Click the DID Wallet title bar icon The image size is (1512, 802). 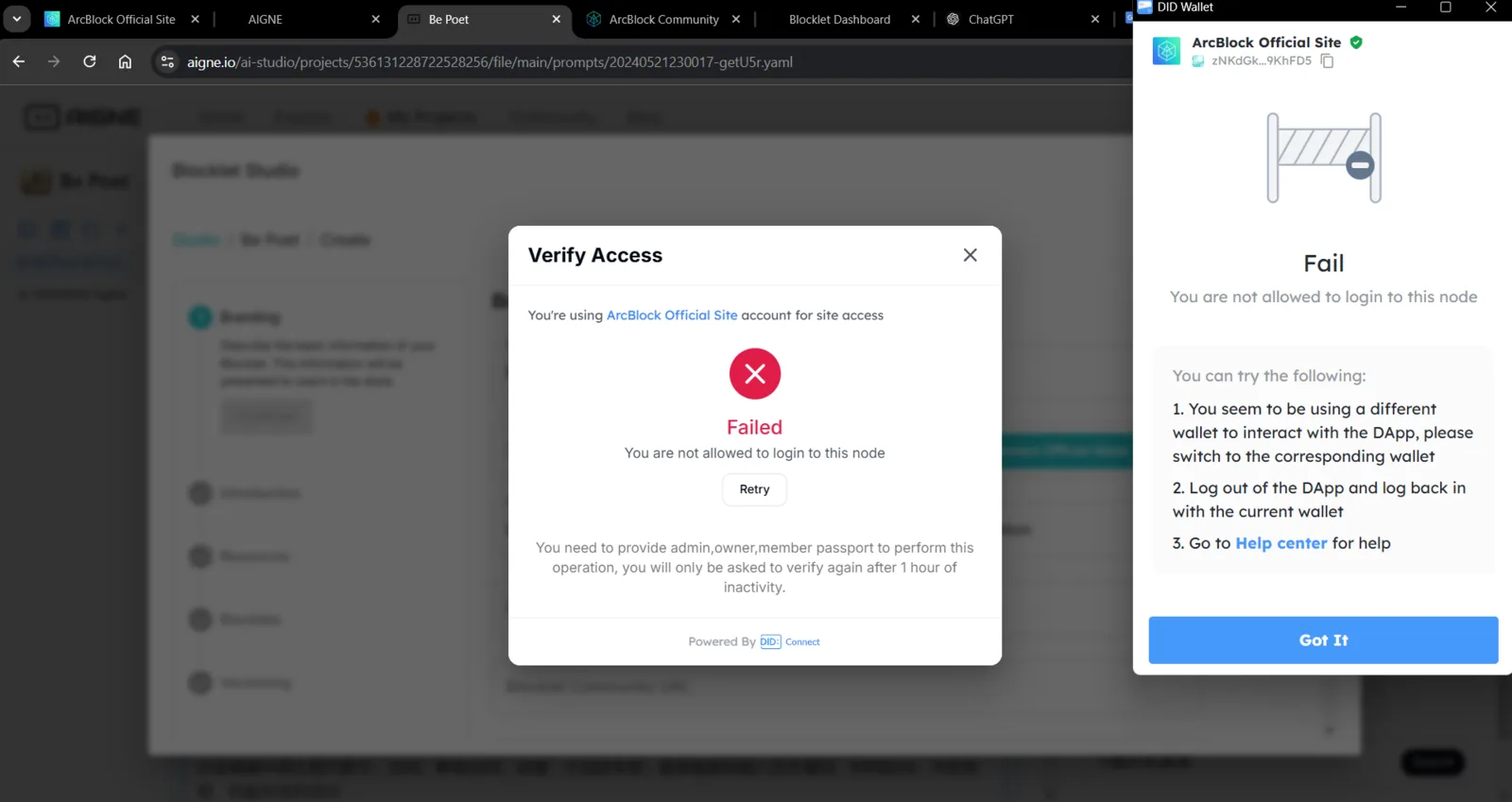pyautogui.click(x=1144, y=7)
